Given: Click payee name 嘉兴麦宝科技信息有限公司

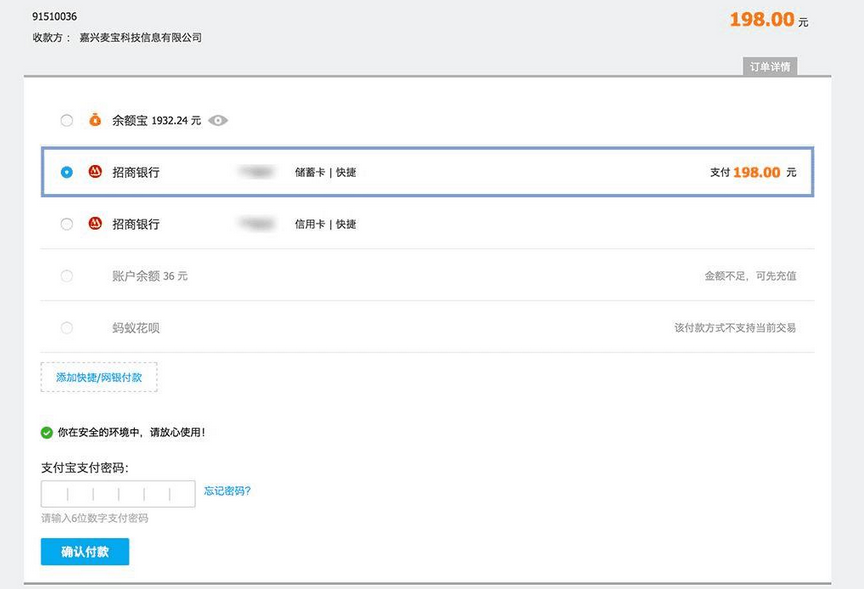Looking at the screenshot, I should click(x=141, y=37).
